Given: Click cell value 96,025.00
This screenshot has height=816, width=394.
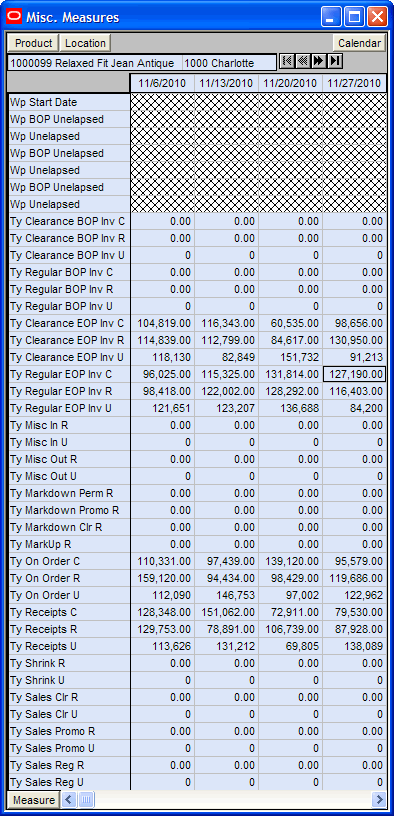Looking at the screenshot, I should 162,375.
